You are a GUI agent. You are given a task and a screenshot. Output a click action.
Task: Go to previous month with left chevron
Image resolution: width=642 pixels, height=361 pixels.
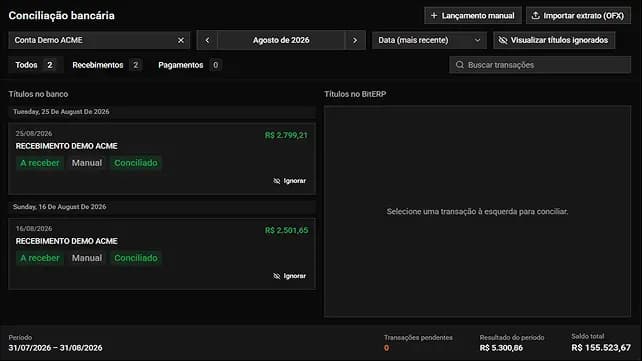(x=207, y=40)
